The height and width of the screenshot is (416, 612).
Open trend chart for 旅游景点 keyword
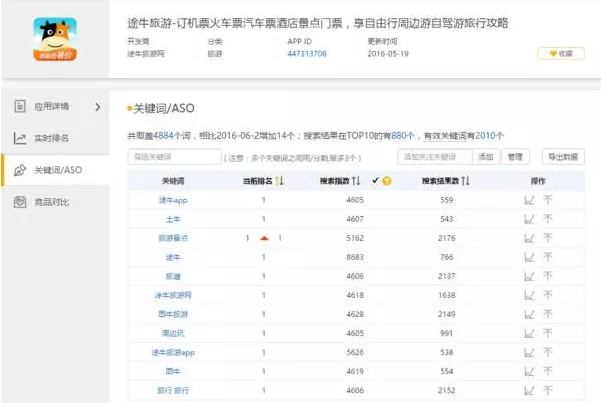529,238
